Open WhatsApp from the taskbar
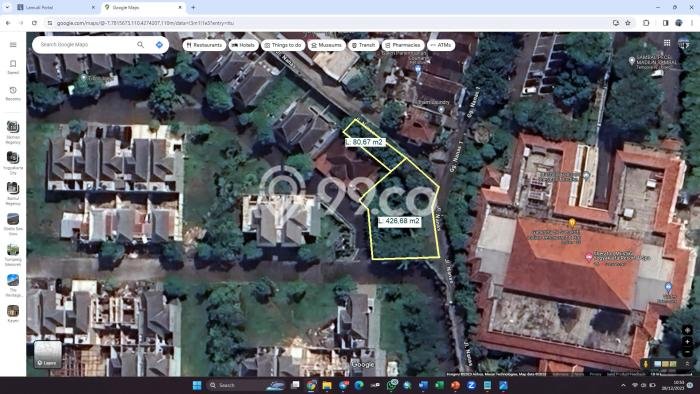Viewport: 700px width, 394px height. click(392, 385)
